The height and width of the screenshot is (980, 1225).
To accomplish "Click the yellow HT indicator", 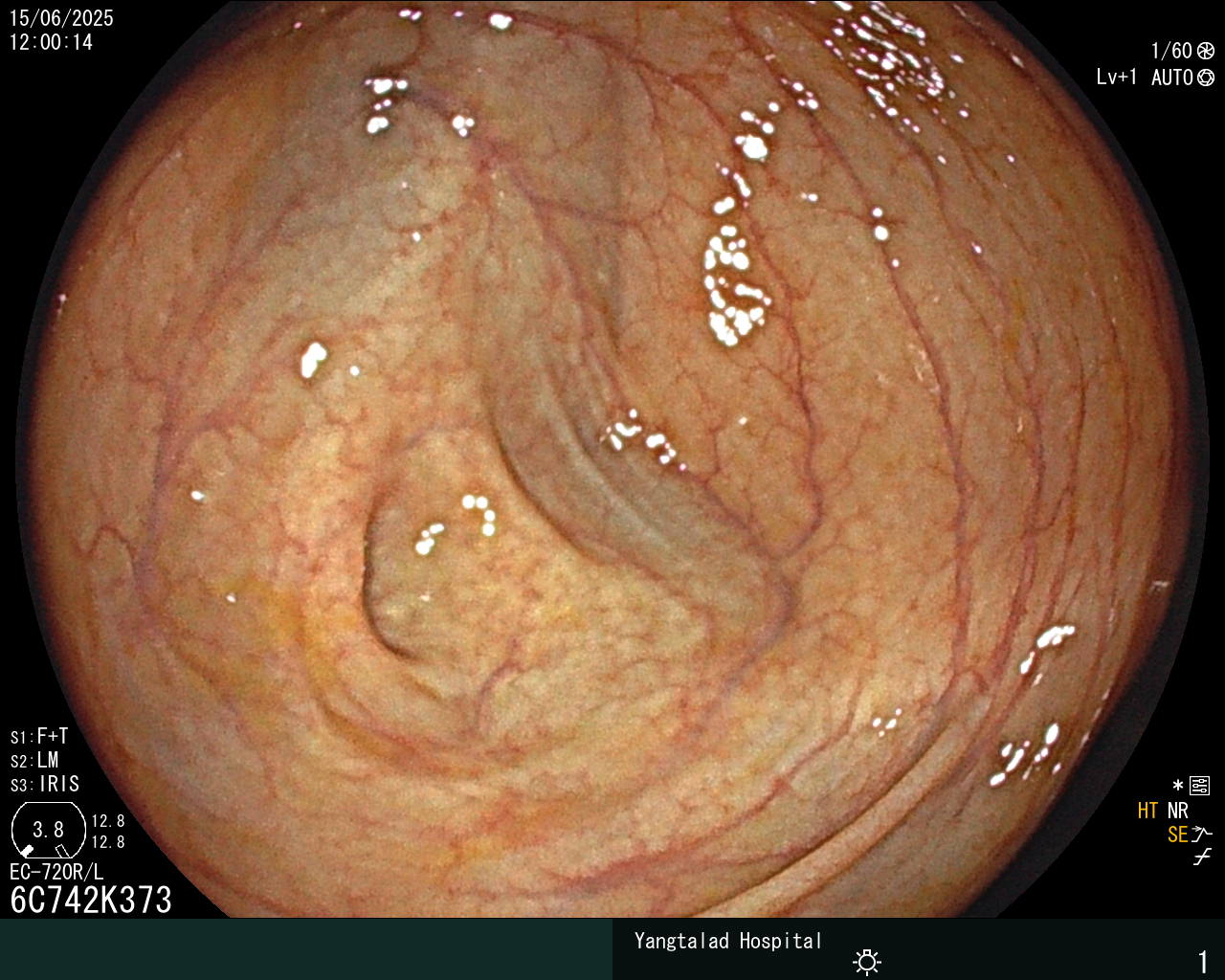I will 1147,812.
